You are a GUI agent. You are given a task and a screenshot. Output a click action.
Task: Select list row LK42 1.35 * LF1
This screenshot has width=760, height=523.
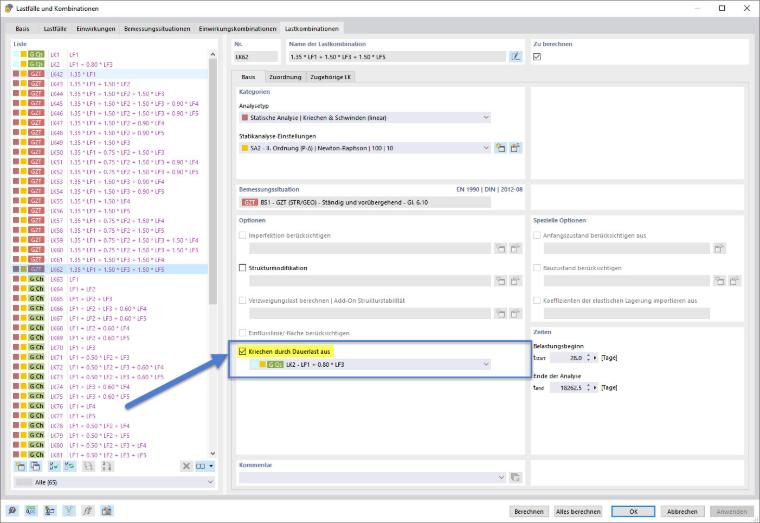(111, 74)
